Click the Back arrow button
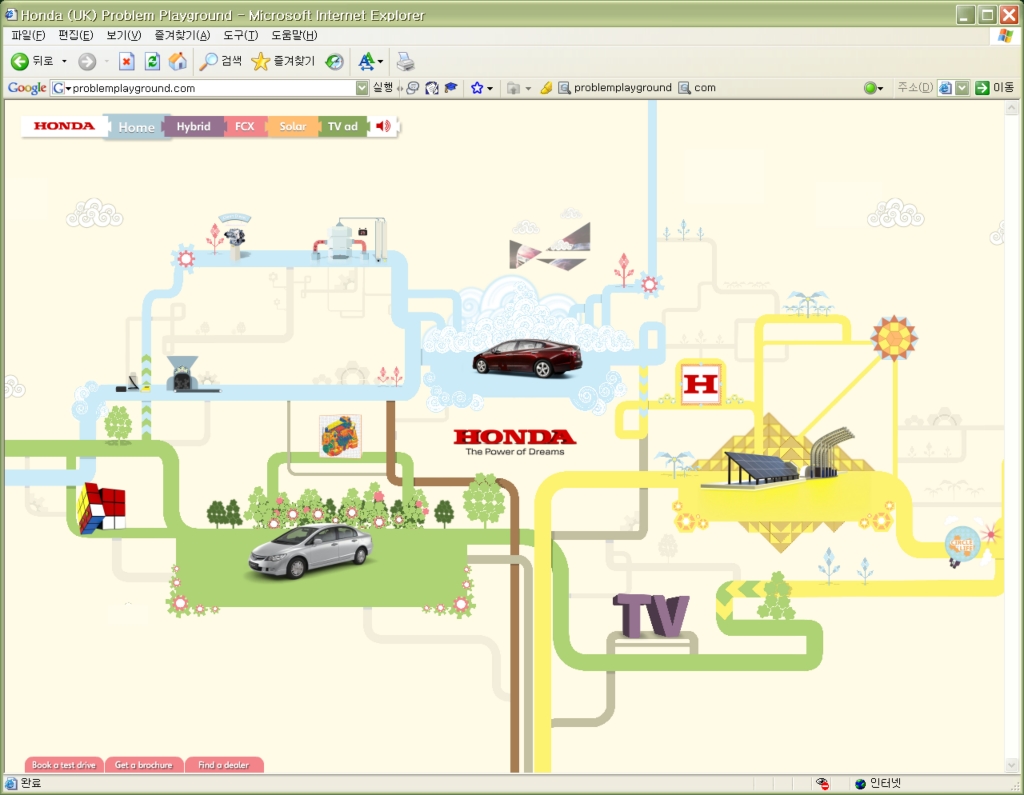The height and width of the screenshot is (795, 1024). tap(20, 61)
